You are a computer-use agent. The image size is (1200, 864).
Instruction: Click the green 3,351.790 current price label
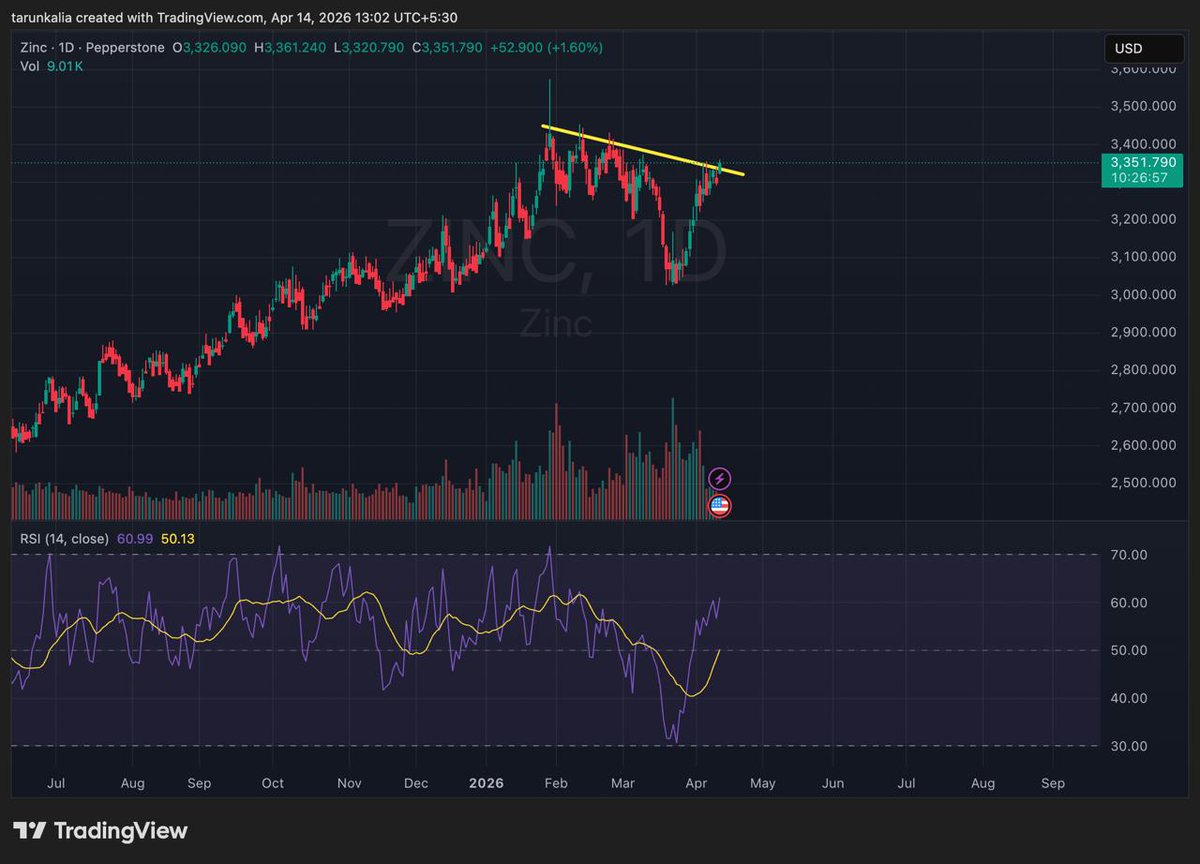tap(1141, 161)
